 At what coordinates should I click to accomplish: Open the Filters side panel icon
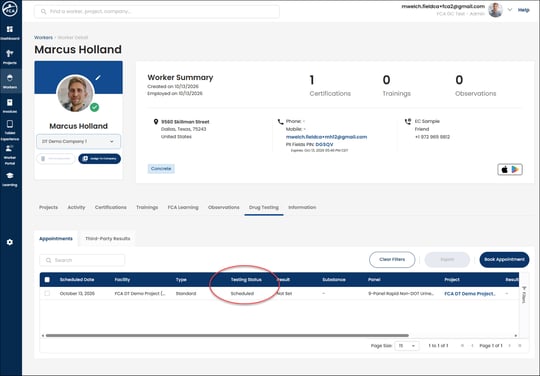pyautogui.click(x=524, y=294)
